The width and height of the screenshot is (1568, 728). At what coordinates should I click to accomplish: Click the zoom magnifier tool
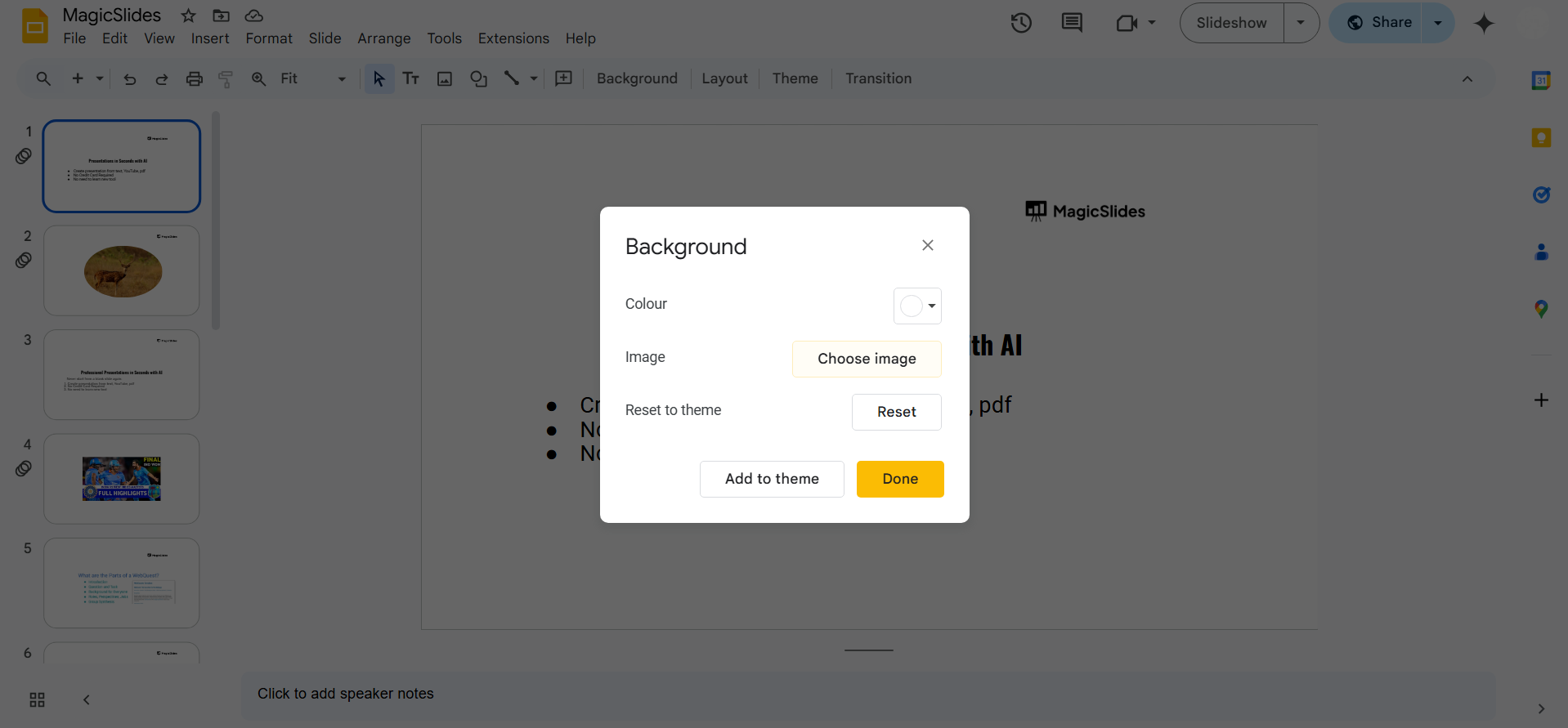[258, 78]
